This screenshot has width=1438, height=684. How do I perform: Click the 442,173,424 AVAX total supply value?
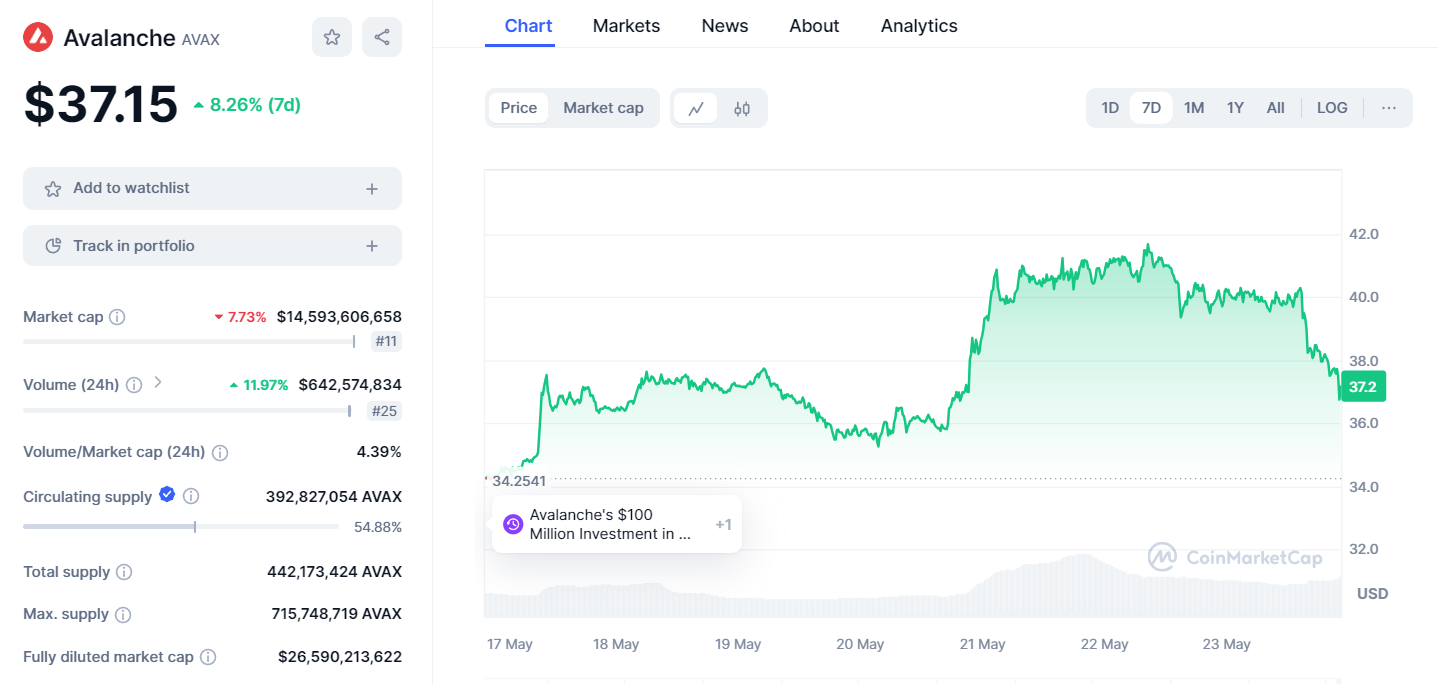point(334,572)
